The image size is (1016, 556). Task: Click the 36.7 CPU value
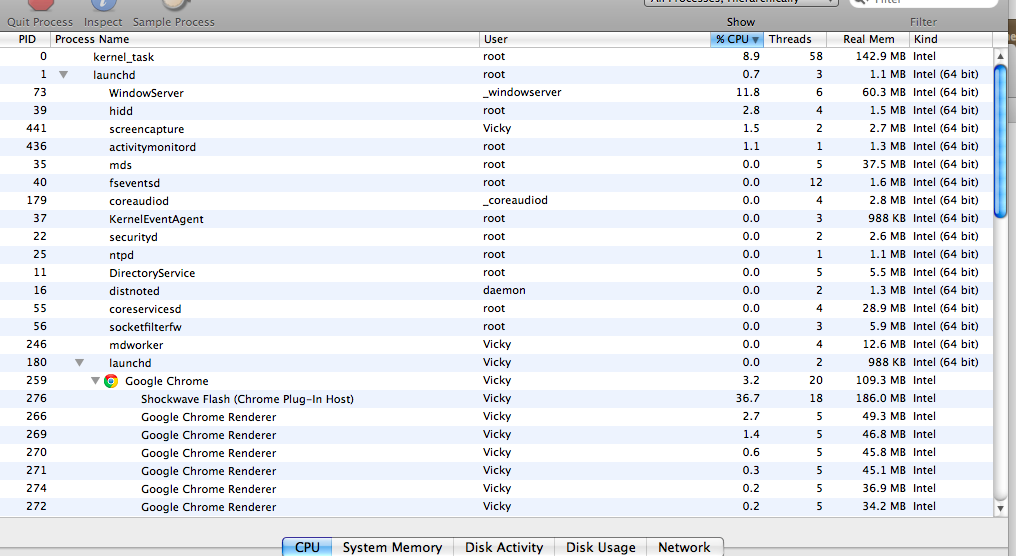pyautogui.click(x=748, y=399)
